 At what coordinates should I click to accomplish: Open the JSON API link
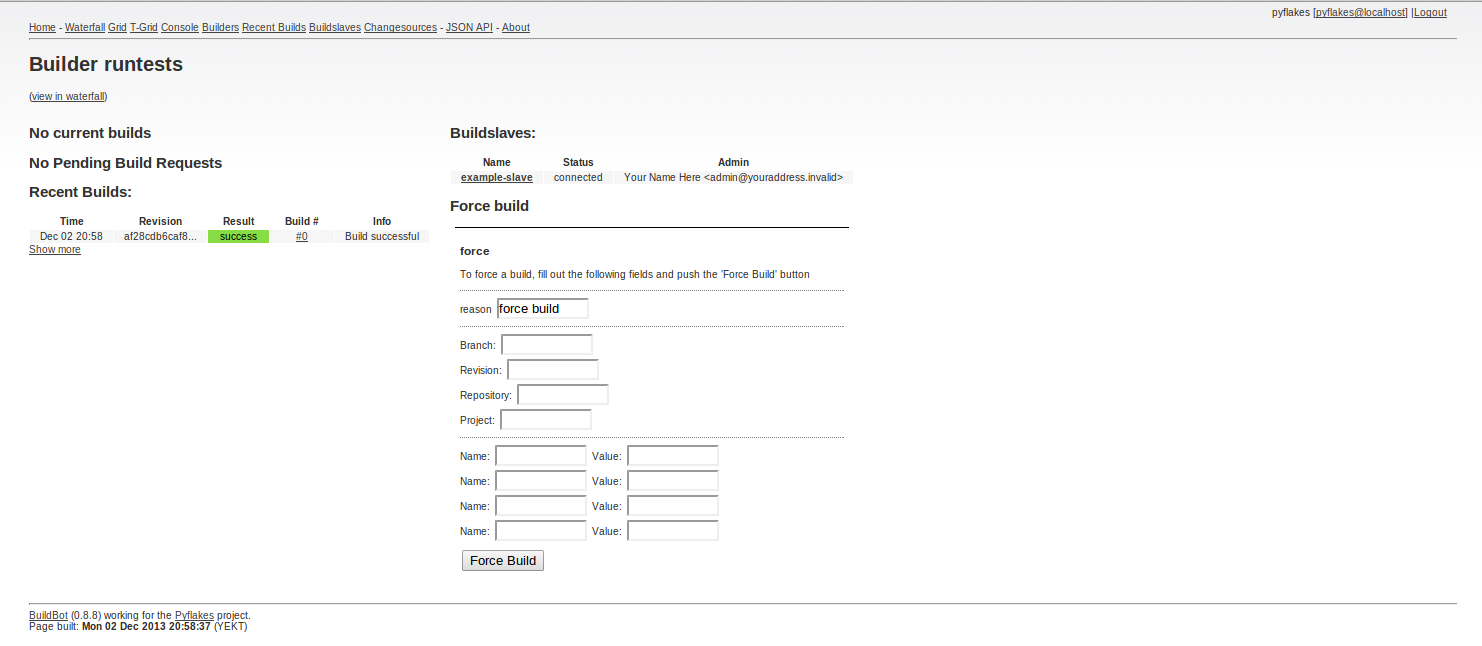(469, 28)
